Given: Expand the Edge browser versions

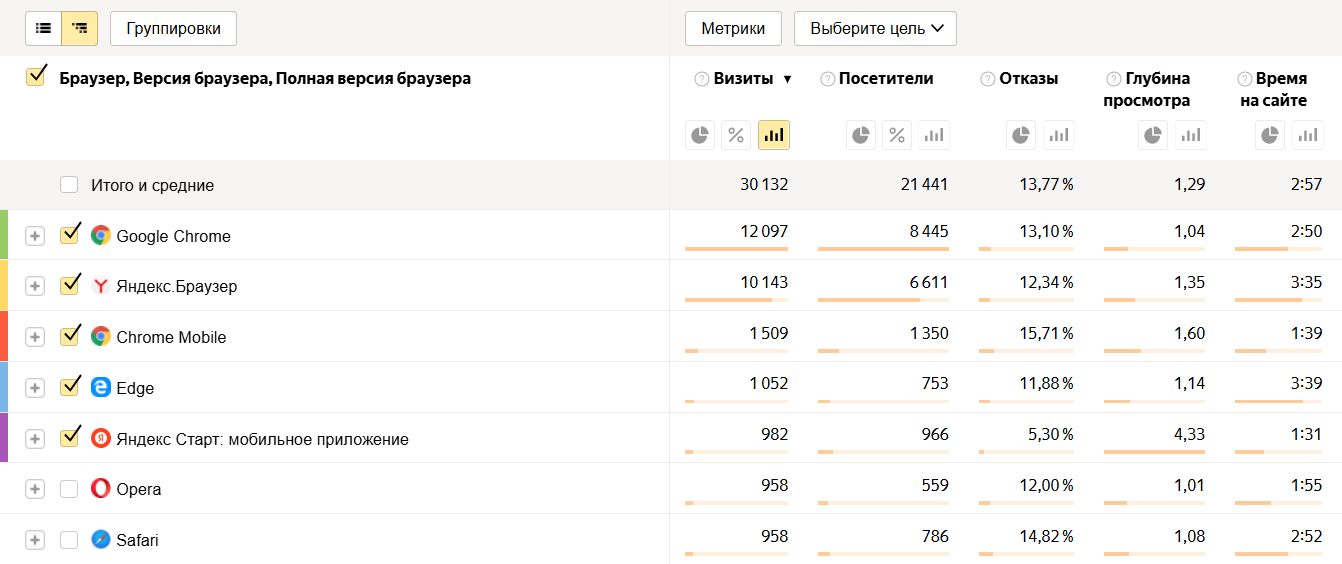Looking at the screenshot, I should [35, 388].
